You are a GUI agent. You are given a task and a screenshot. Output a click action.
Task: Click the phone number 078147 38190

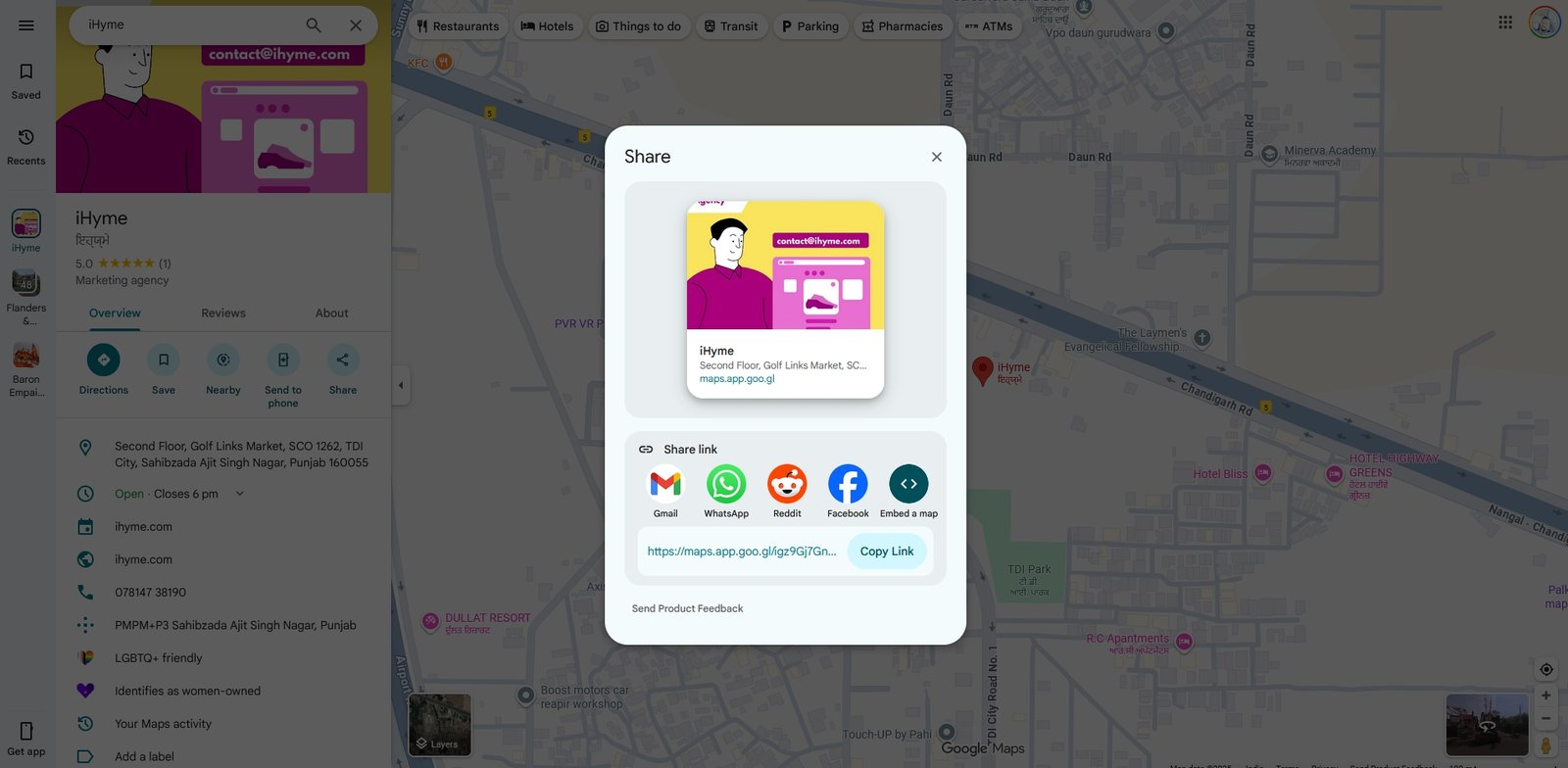pyautogui.click(x=150, y=593)
